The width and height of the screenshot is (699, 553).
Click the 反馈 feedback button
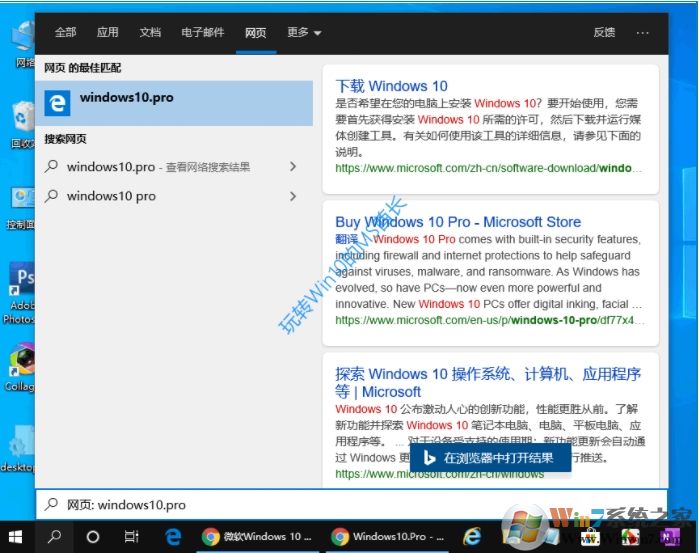(604, 33)
